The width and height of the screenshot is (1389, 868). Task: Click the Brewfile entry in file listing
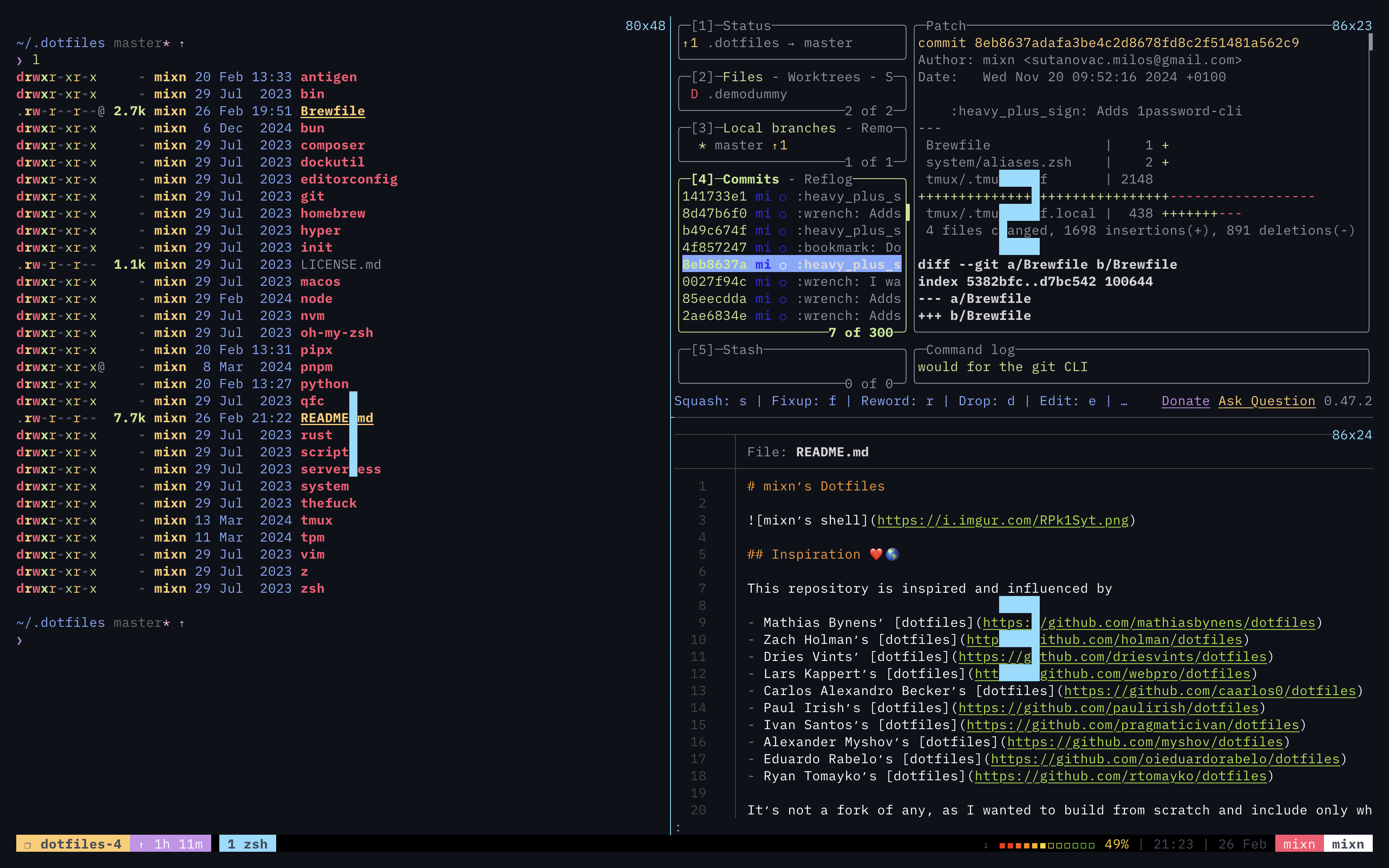pyautogui.click(x=333, y=111)
